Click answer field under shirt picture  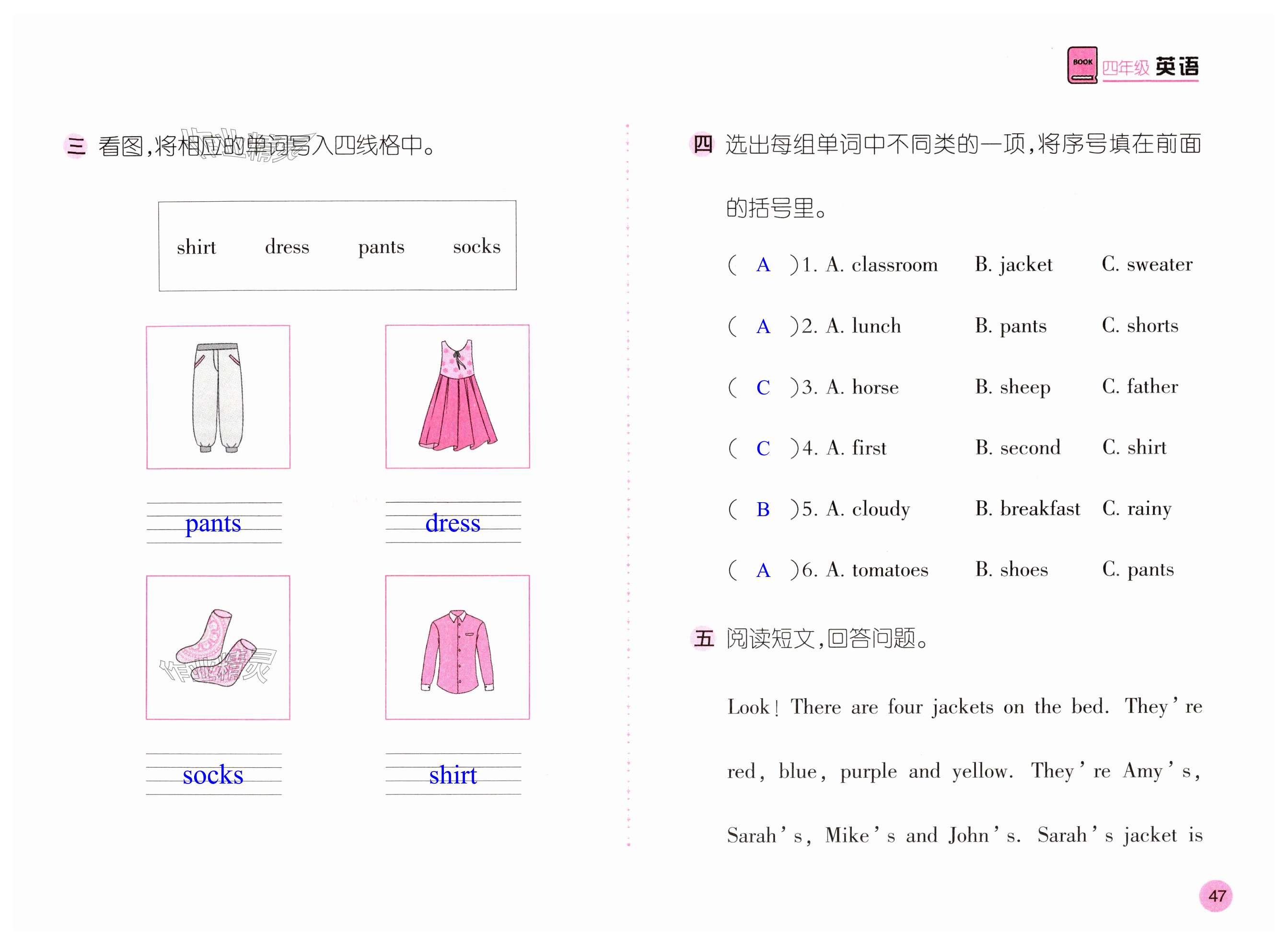(453, 774)
